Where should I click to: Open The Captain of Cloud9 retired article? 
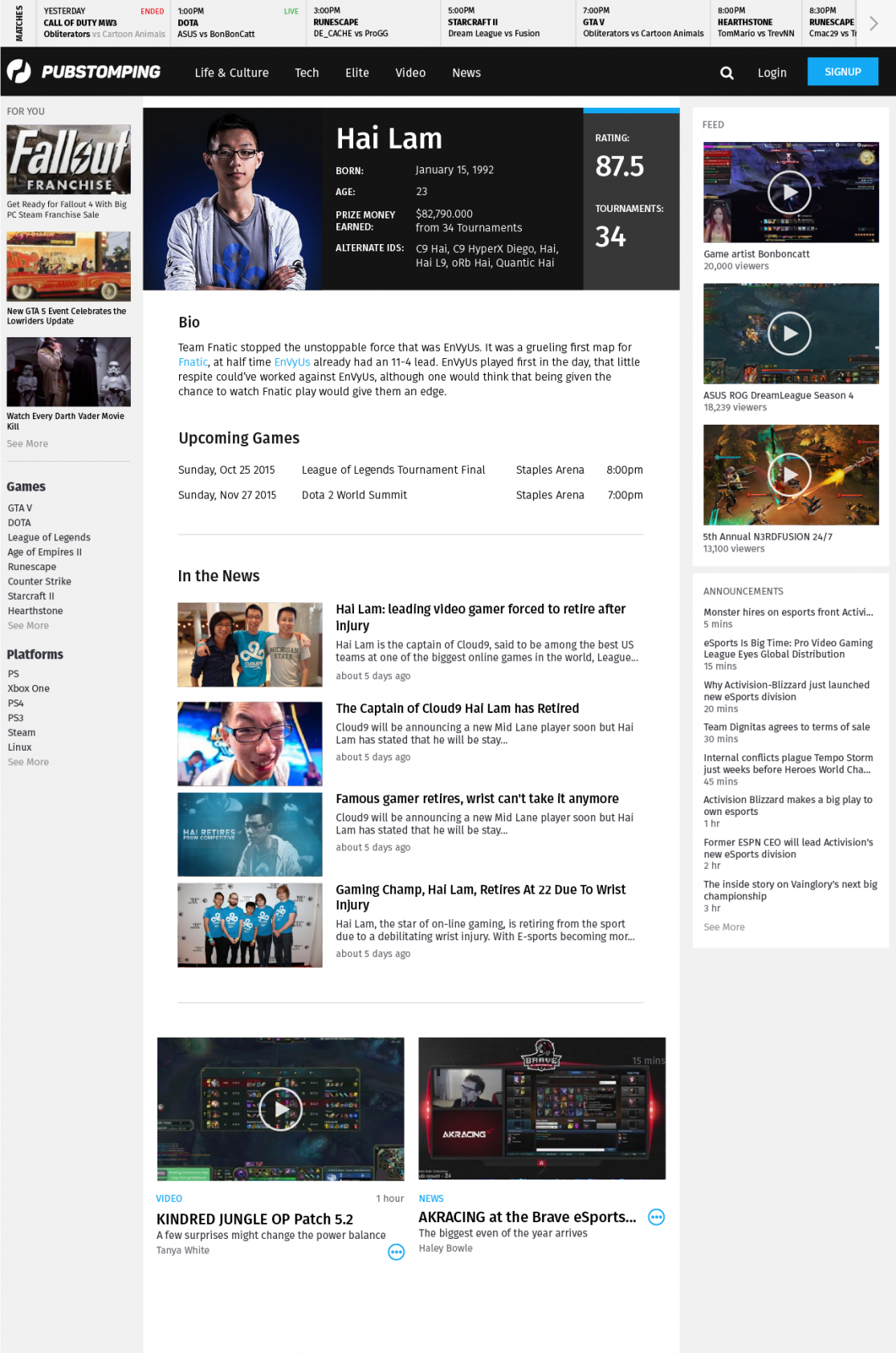click(457, 708)
